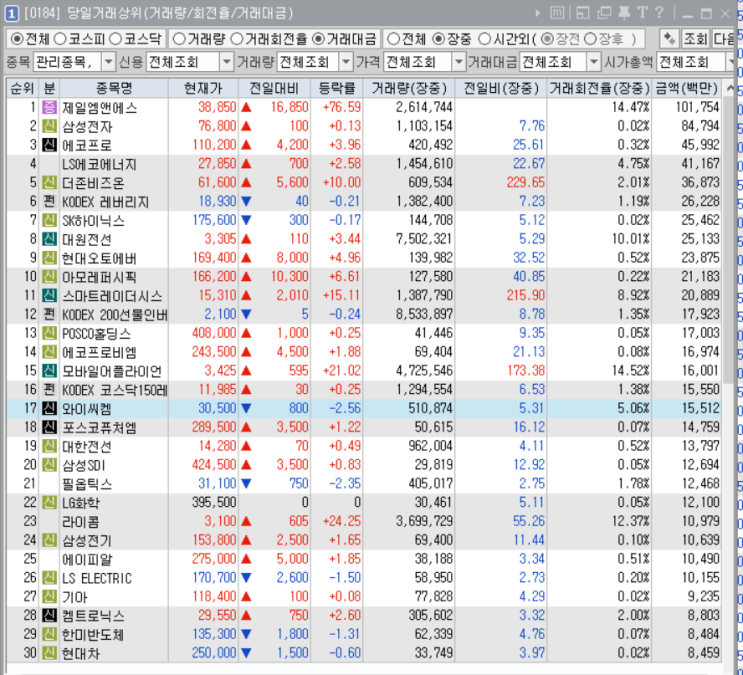Select the 장후 sub-radio button
Viewport: 743px width, 675px height.
(590, 39)
